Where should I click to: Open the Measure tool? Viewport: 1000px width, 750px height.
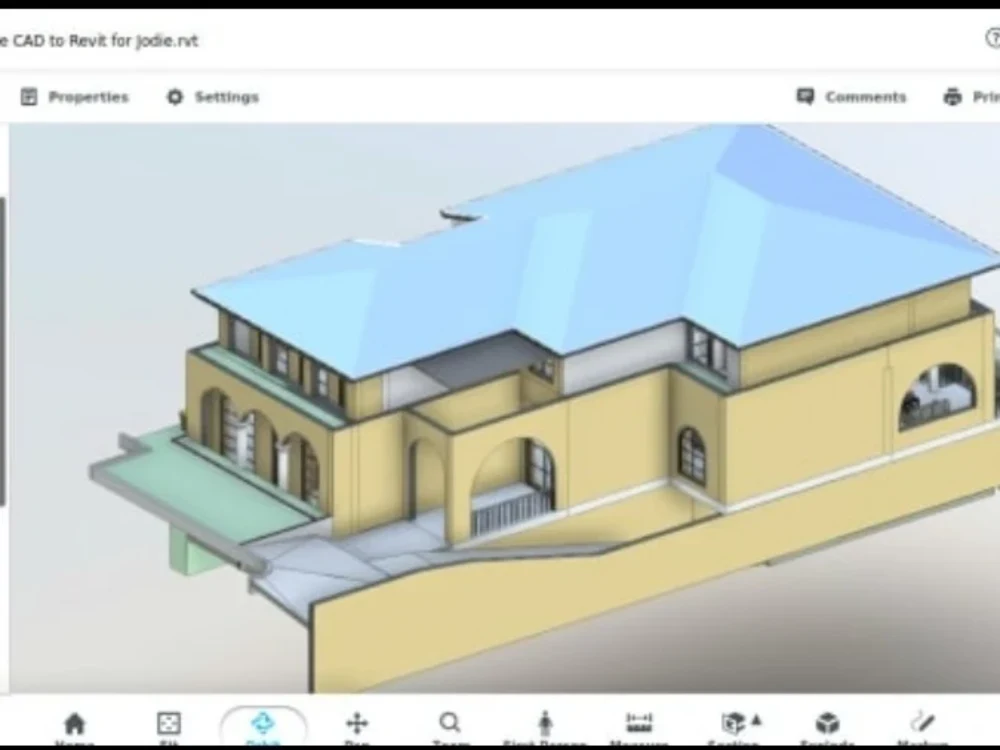point(638,722)
